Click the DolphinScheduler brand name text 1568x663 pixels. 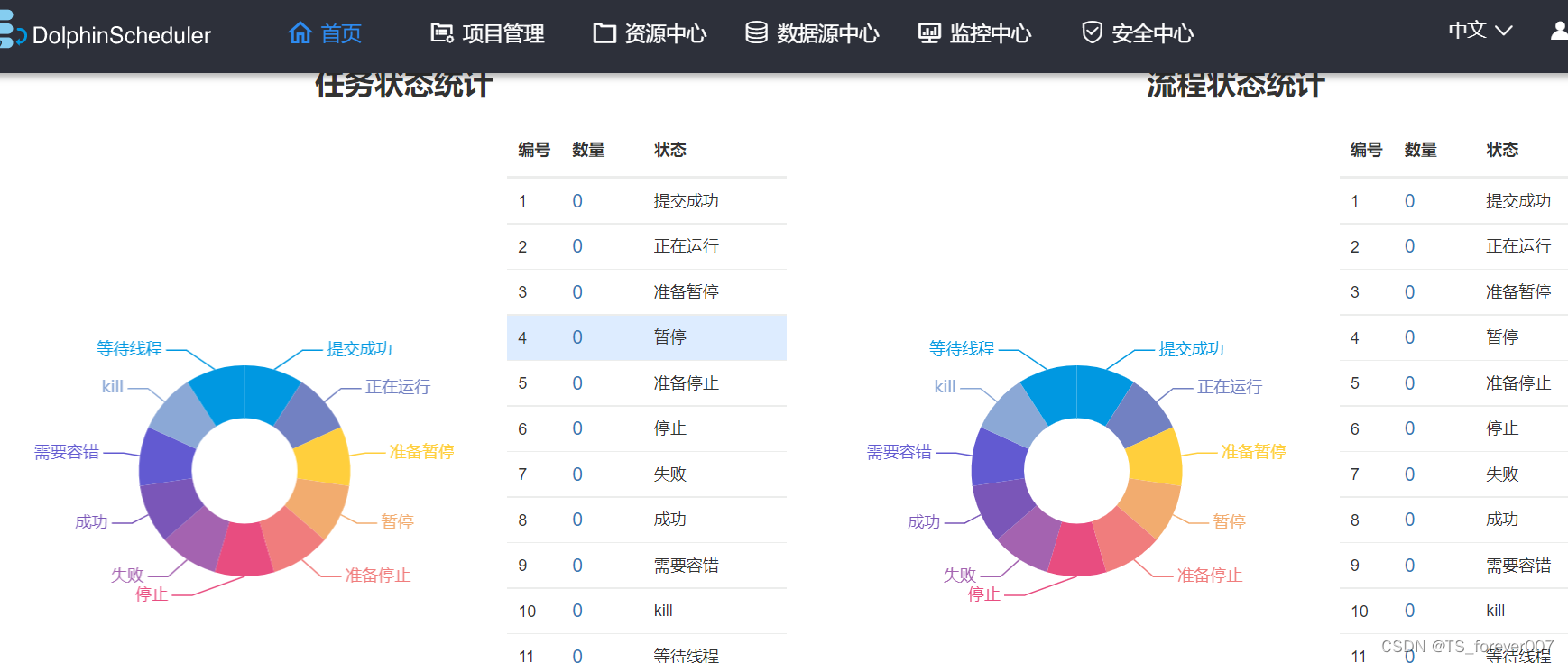[122, 35]
